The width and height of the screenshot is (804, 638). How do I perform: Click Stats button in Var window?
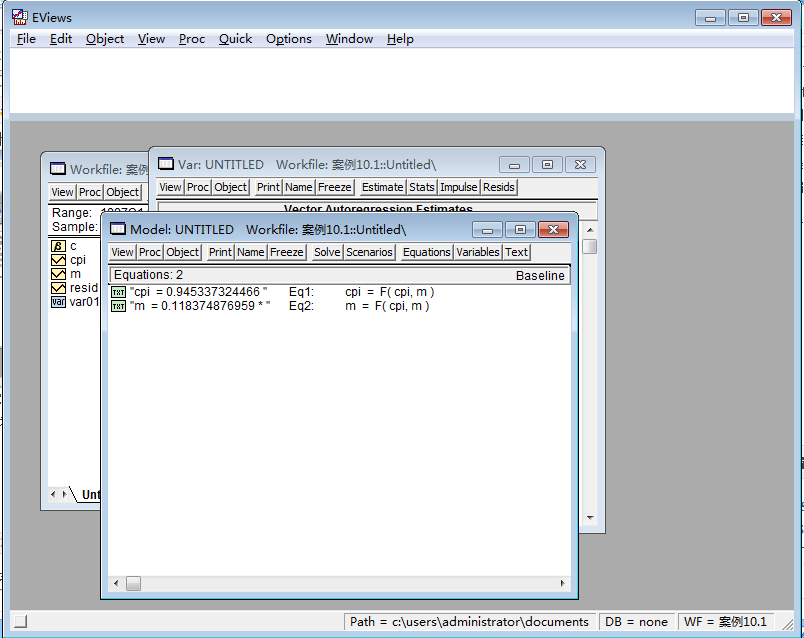click(421, 187)
